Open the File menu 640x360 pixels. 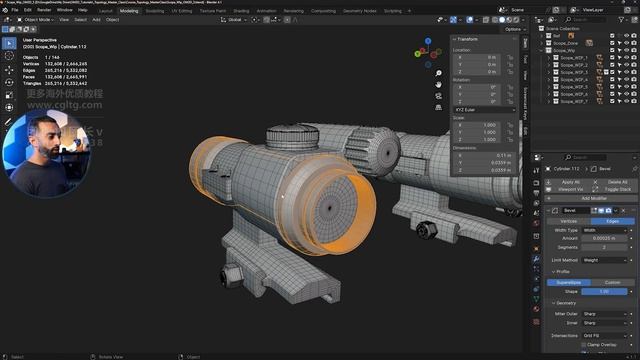coord(15,10)
